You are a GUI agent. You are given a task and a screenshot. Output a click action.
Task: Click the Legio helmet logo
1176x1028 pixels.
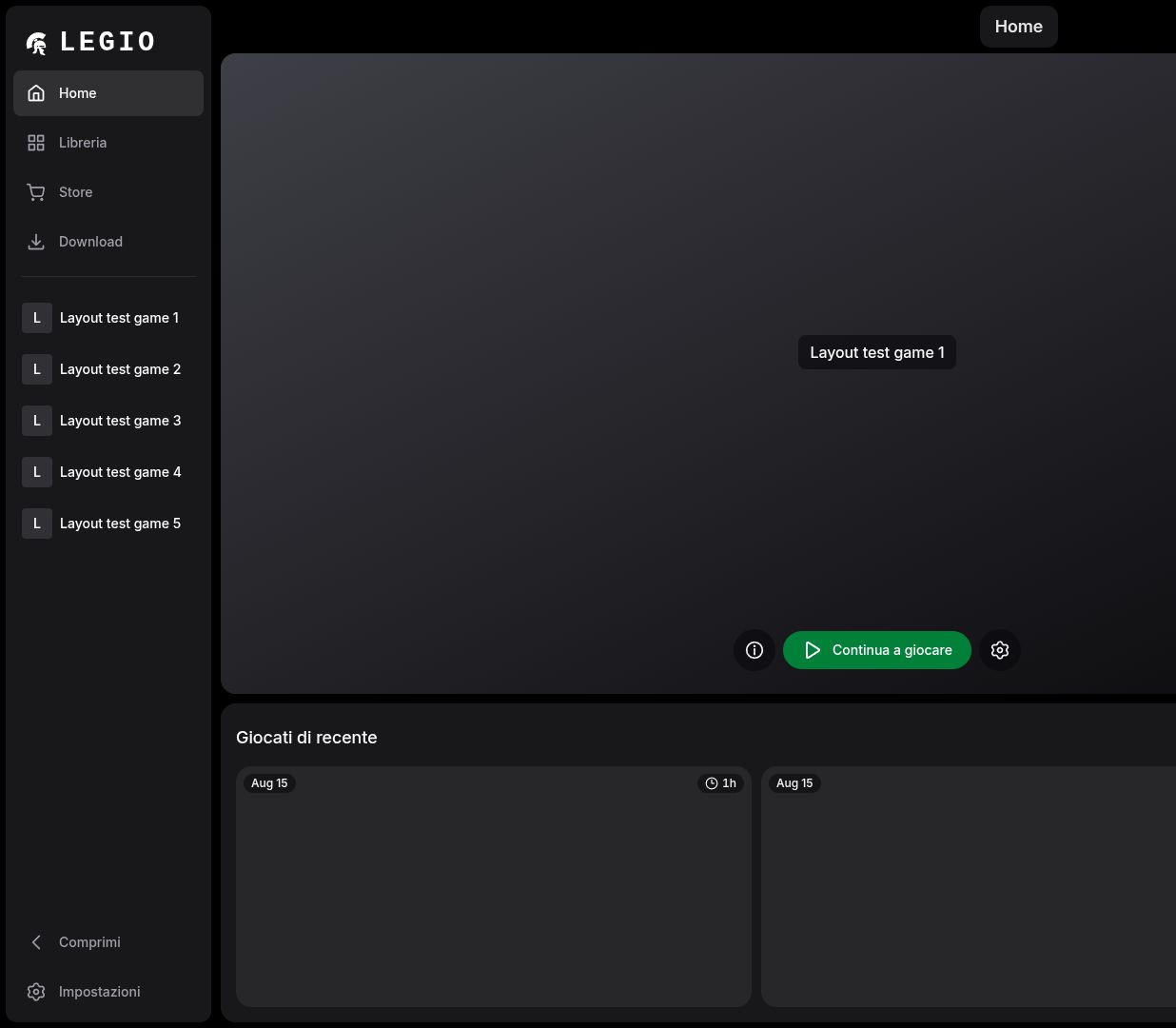tap(37, 42)
